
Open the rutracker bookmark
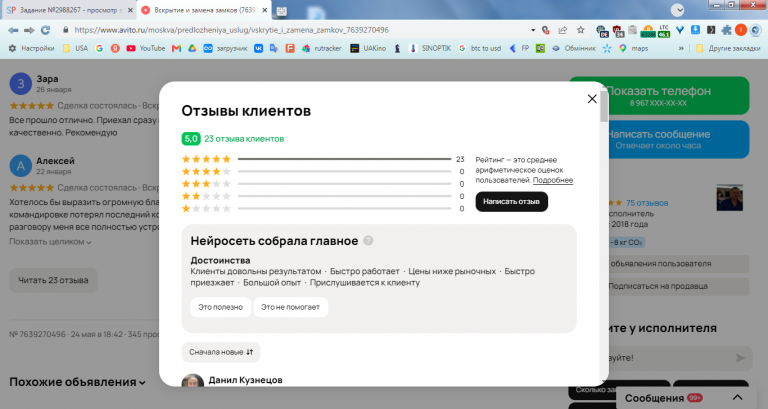tap(322, 48)
